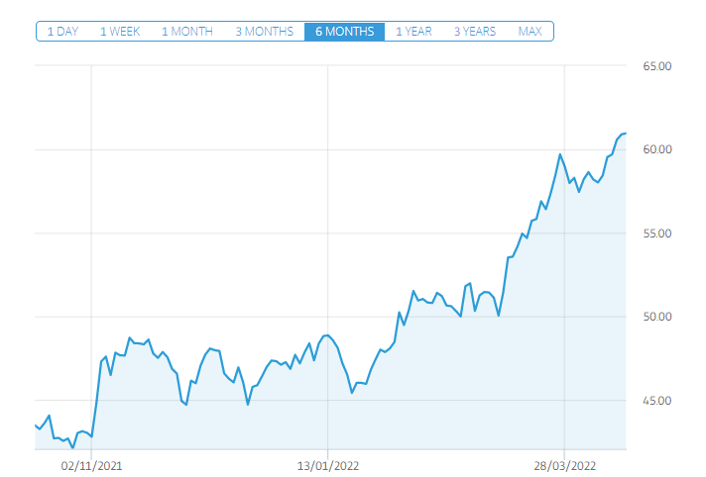Show the 1 MONTH chart view

tap(187, 31)
